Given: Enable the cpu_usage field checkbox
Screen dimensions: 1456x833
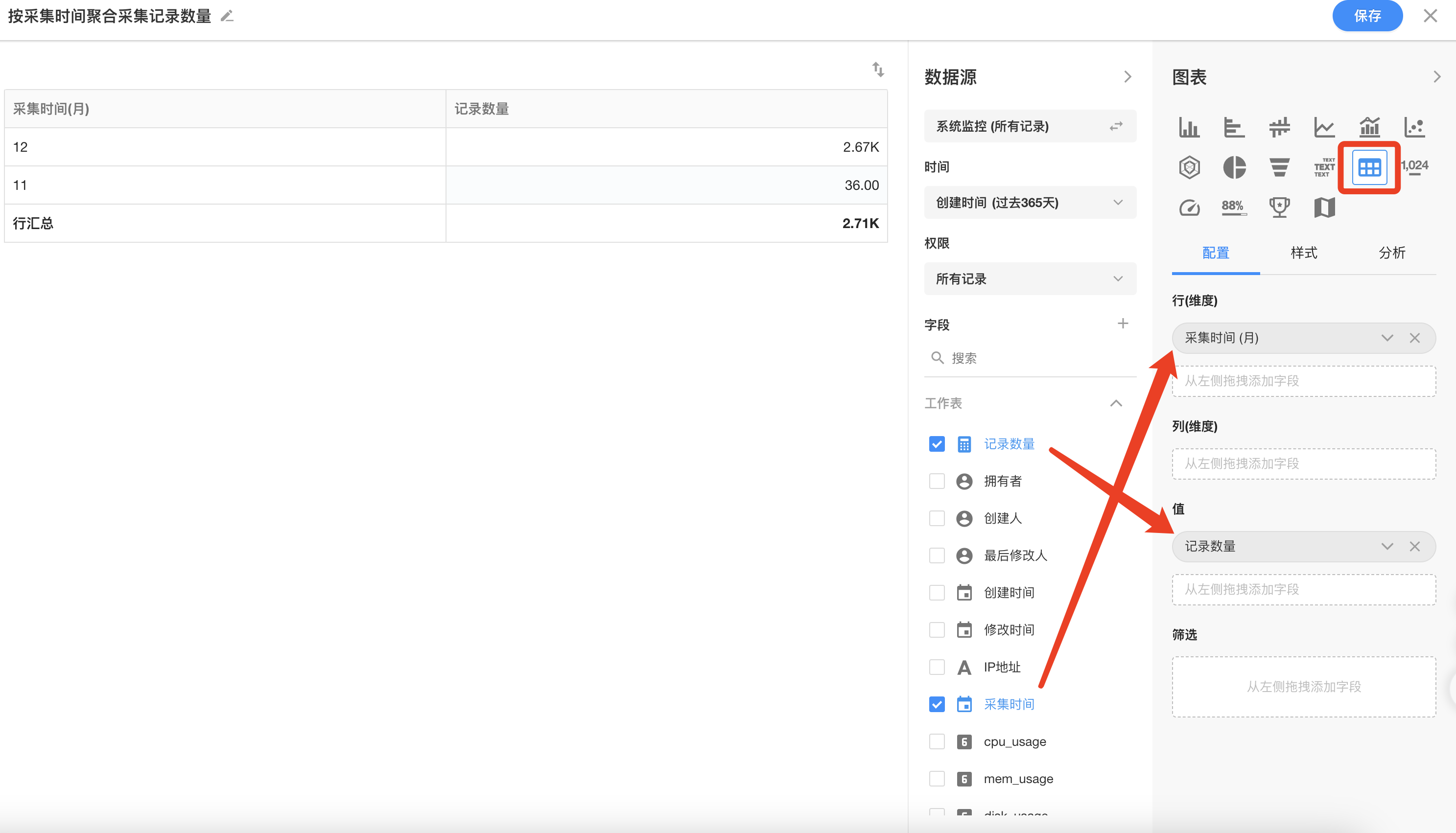Looking at the screenshot, I should point(937,741).
